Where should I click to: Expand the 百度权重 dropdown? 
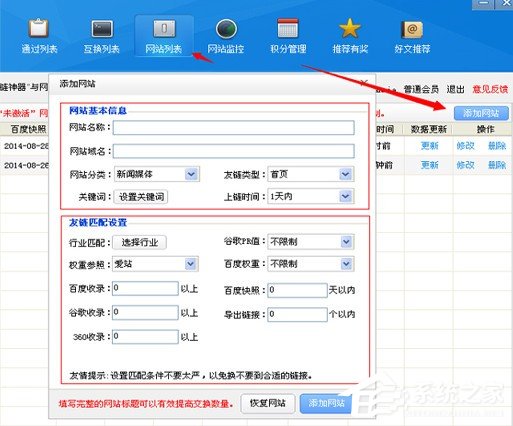346,264
